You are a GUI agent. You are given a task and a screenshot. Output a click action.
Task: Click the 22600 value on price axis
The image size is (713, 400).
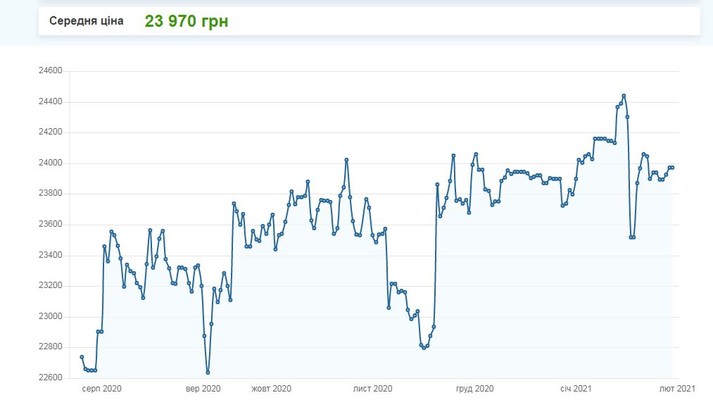(49, 377)
